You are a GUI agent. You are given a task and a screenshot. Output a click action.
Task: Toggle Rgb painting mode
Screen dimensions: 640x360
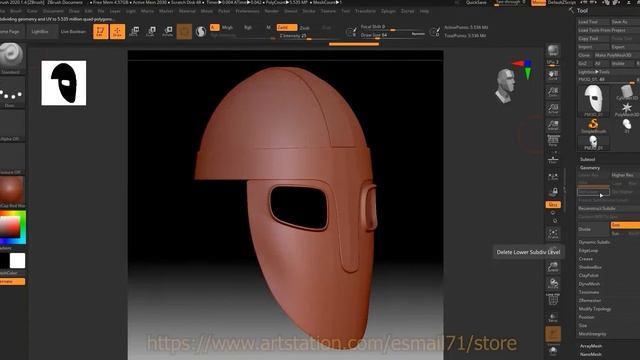(x=248, y=27)
